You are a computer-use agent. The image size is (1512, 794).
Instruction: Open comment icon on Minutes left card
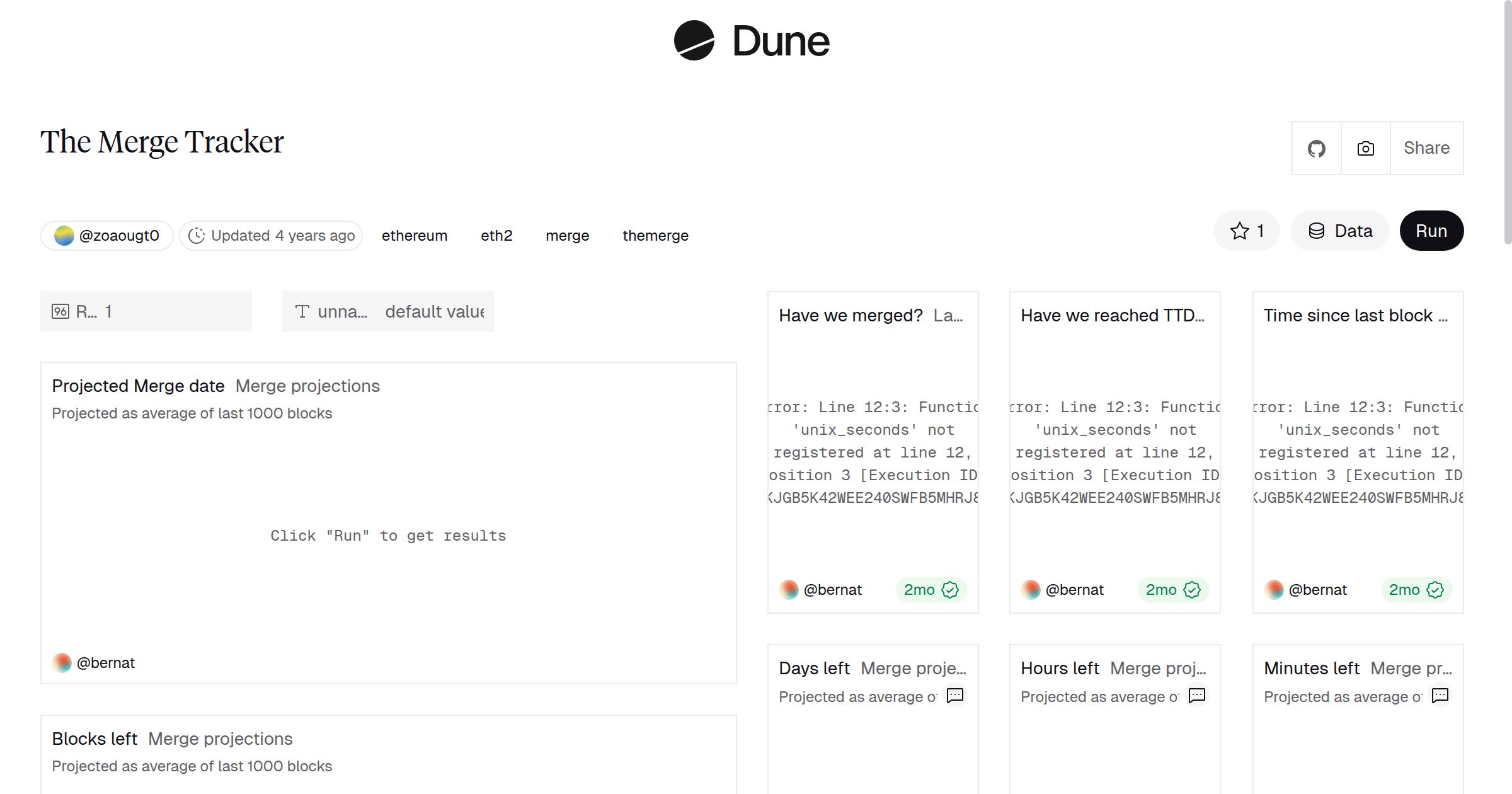pyautogui.click(x=1440, y=695)
